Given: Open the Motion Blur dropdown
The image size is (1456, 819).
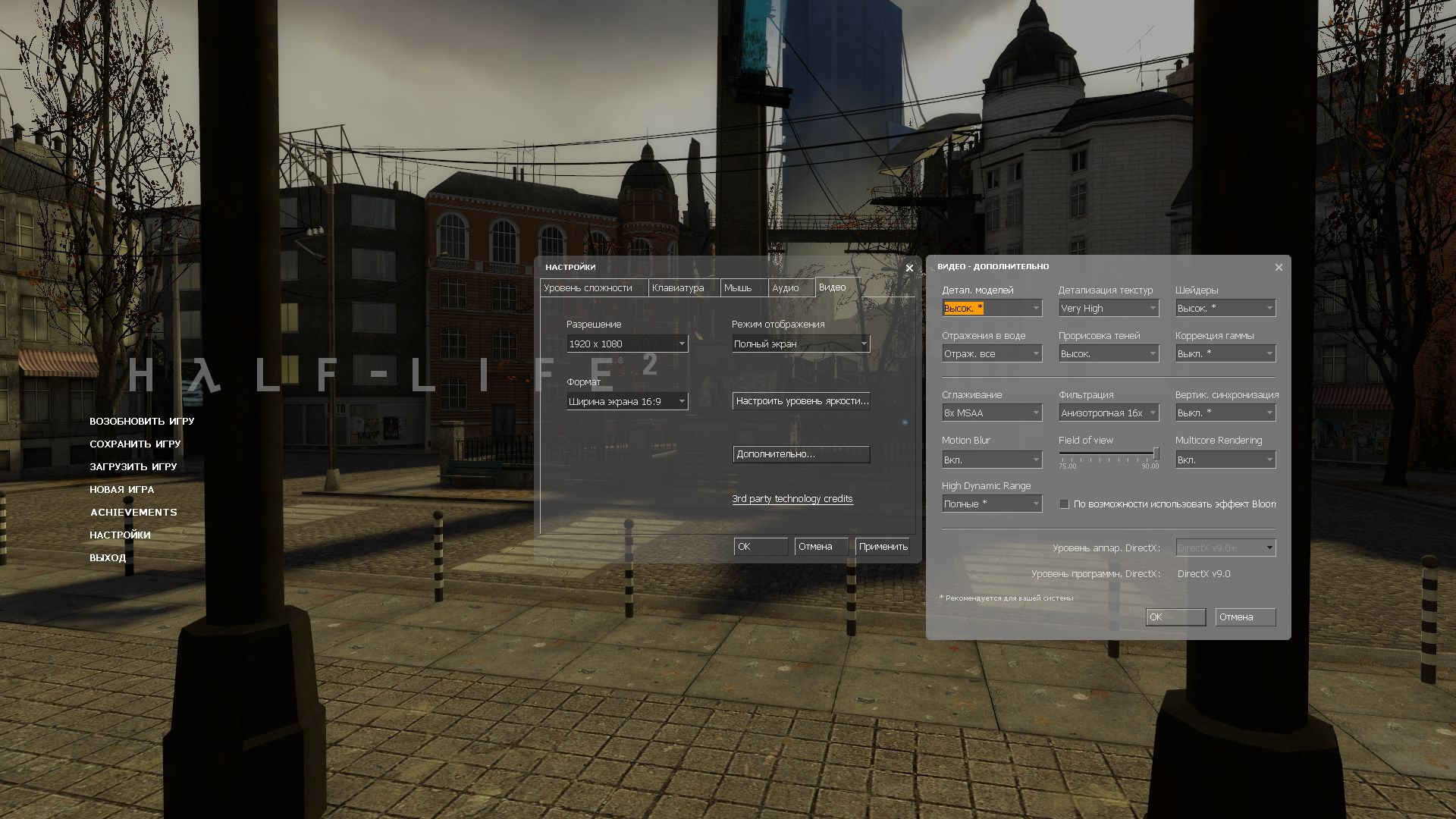Looking at the screenshot, I should 992,460.
